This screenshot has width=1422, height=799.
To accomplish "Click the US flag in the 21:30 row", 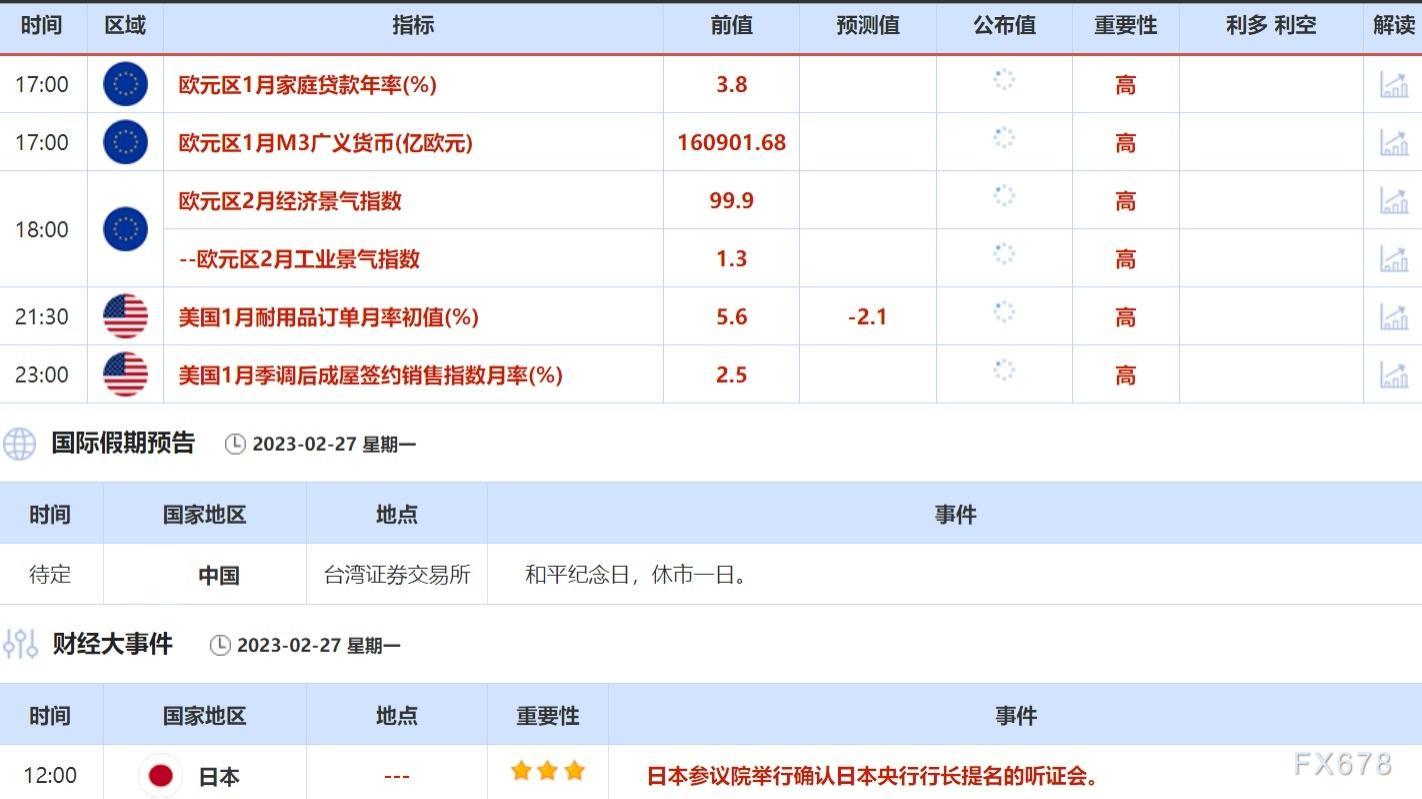I will (125, 316).
